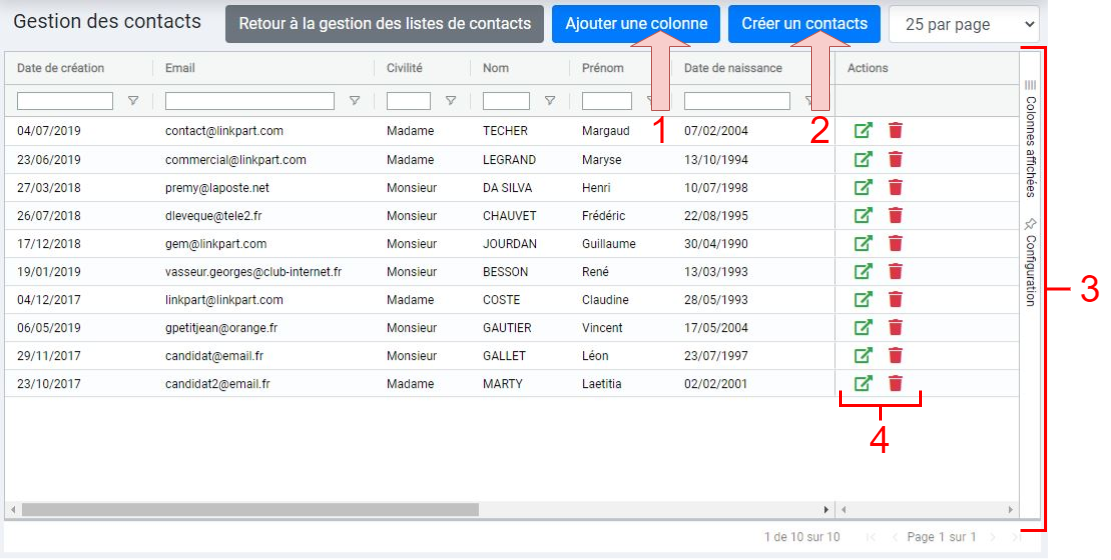Focus the Email filter field

tap(249, 101)
